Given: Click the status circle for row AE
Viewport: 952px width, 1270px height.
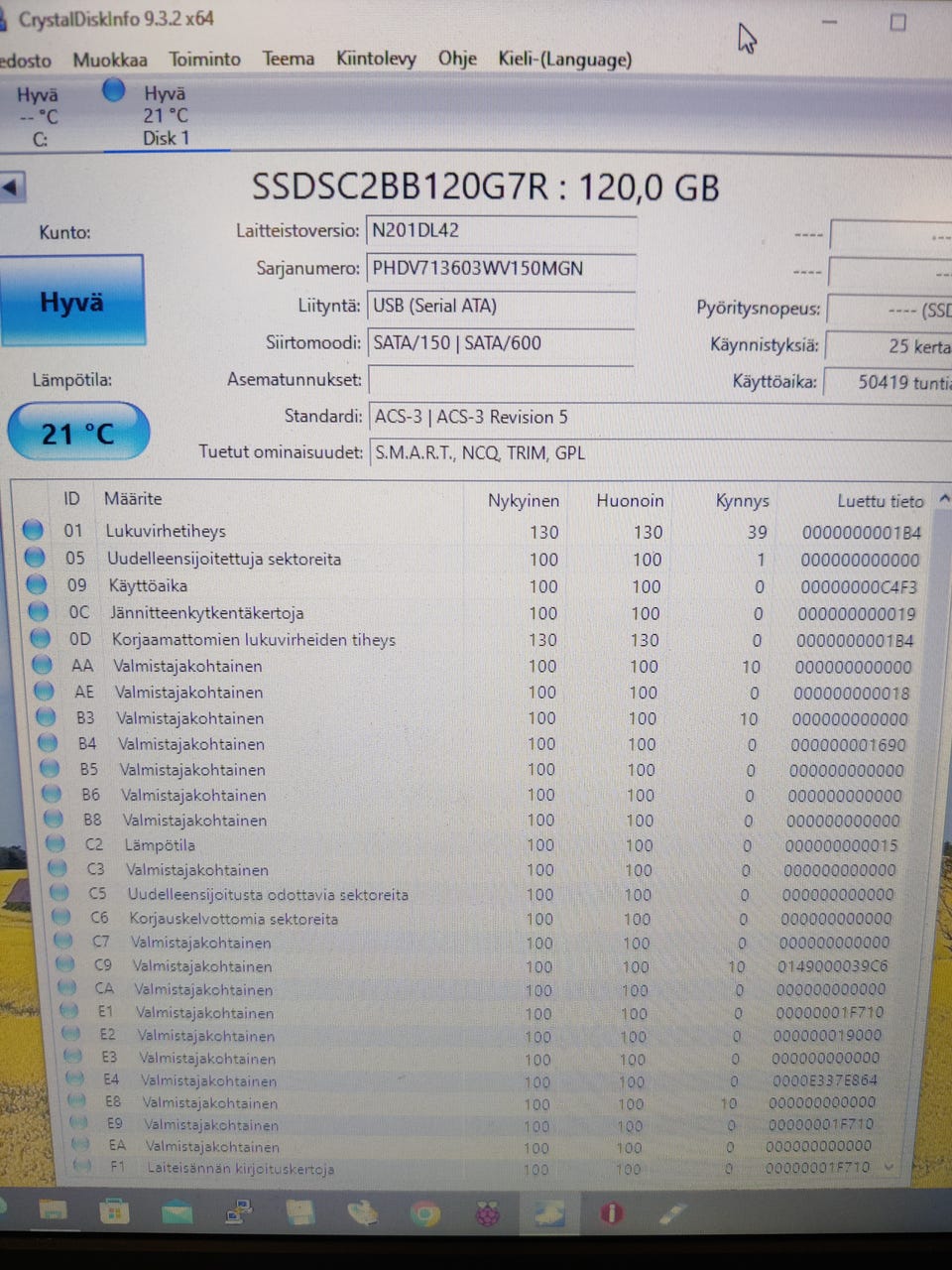Looking at the screenshot, I should (x=44, y=691).
